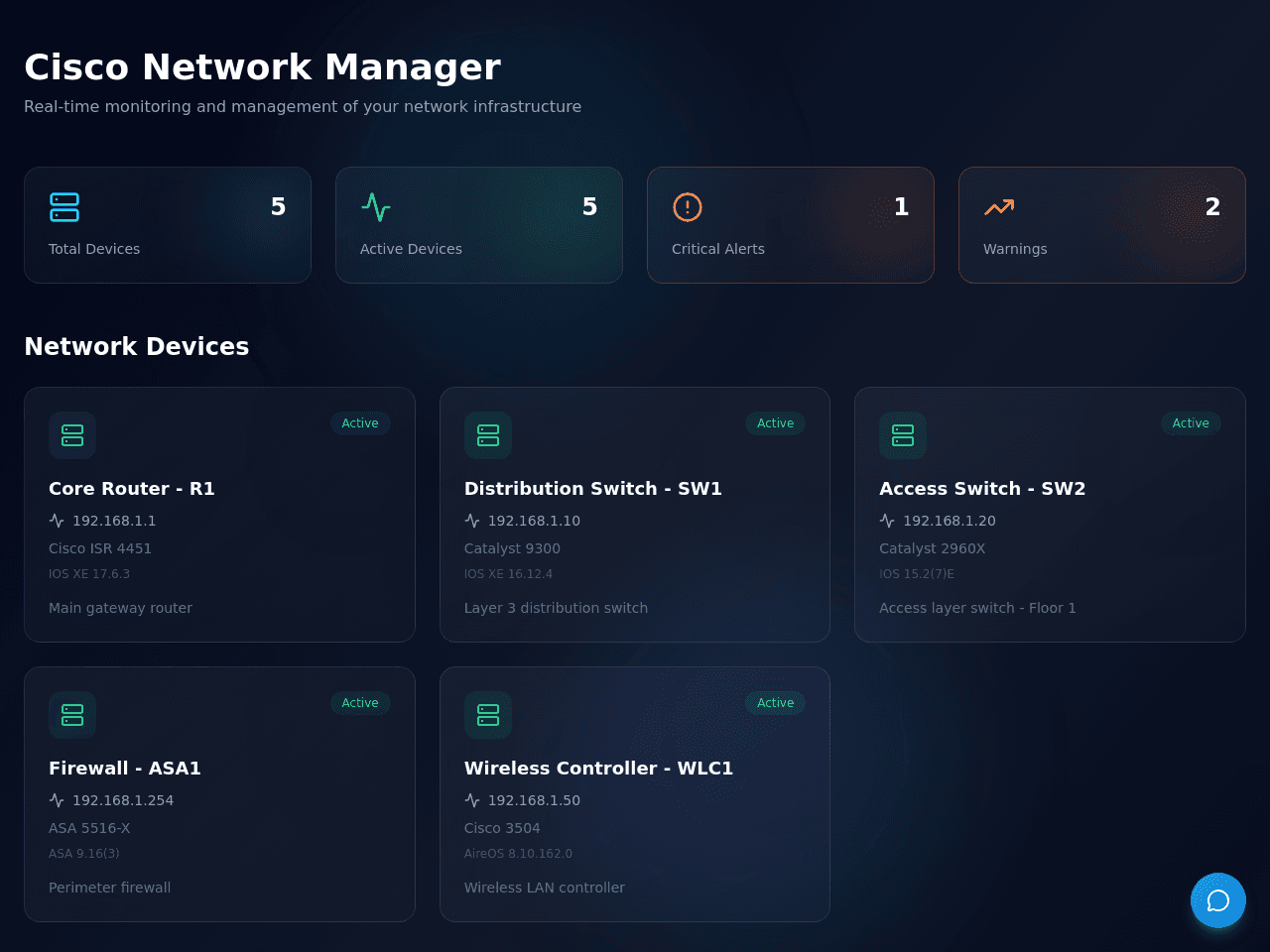The width and height of the screenshot is (1270, 952).
Task: Select the Wireless Controller - WLC1 title
Action: coord(598,769)
